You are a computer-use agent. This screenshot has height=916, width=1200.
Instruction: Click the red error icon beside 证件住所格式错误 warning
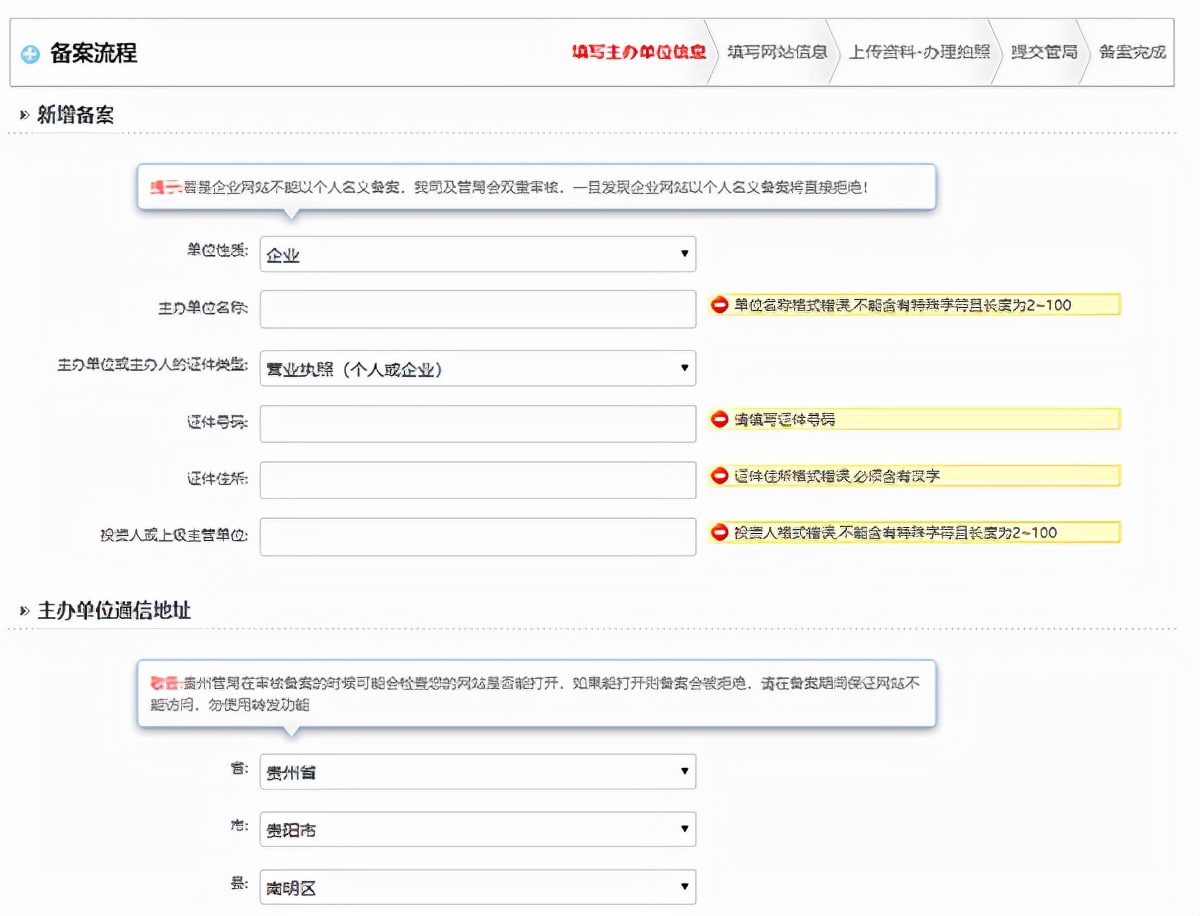(x=719, y=475)
